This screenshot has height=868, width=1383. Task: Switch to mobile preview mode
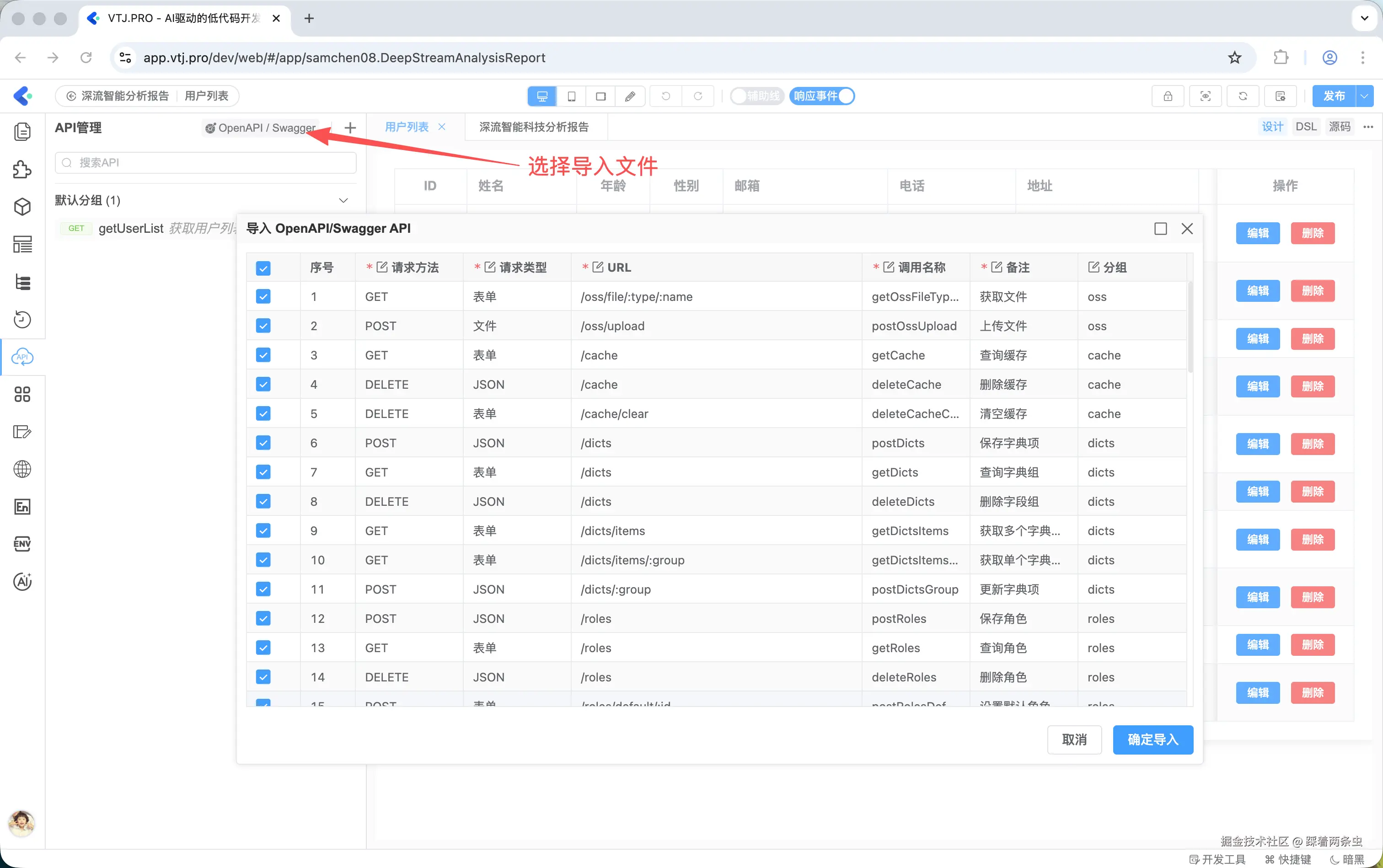click(571, 96)
